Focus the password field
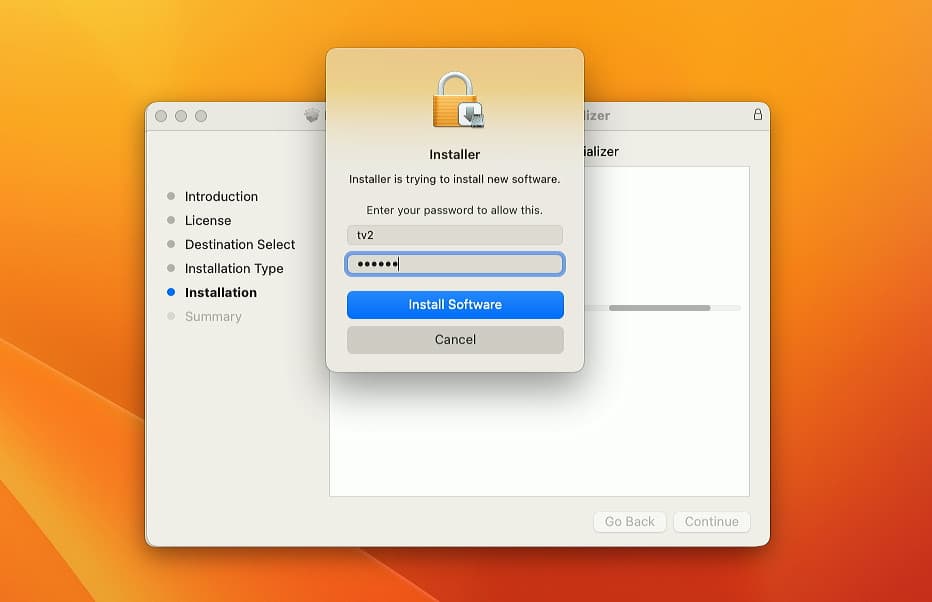 click(x=455, y=264)
